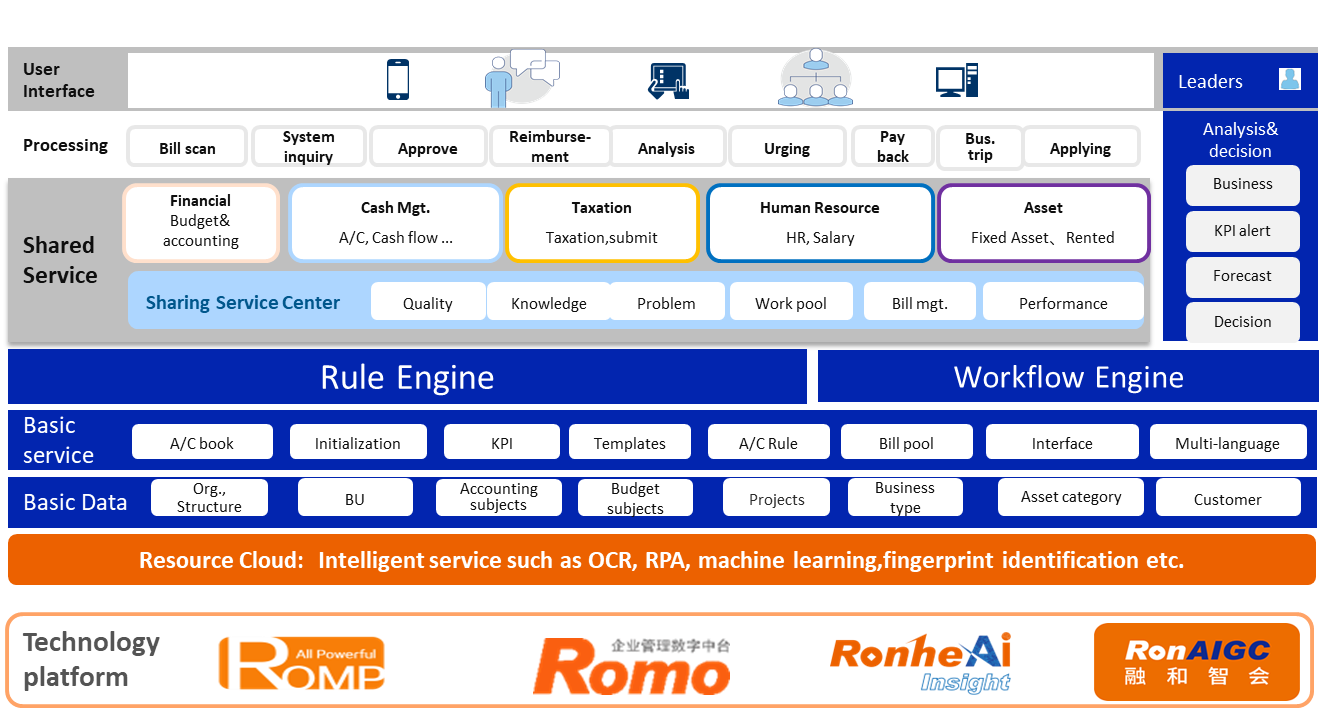The width and height of the screenshot is (1319, 711).
Task: Open the ROMP All Powerful logo
Action: tap(302, 664)
